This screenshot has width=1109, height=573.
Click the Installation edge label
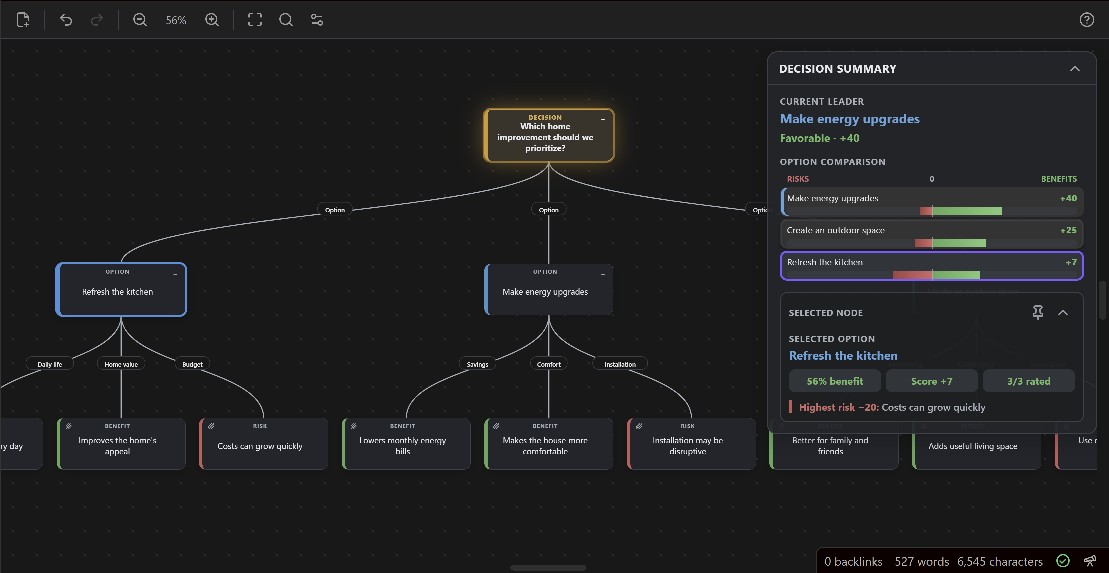pos(620,364)
